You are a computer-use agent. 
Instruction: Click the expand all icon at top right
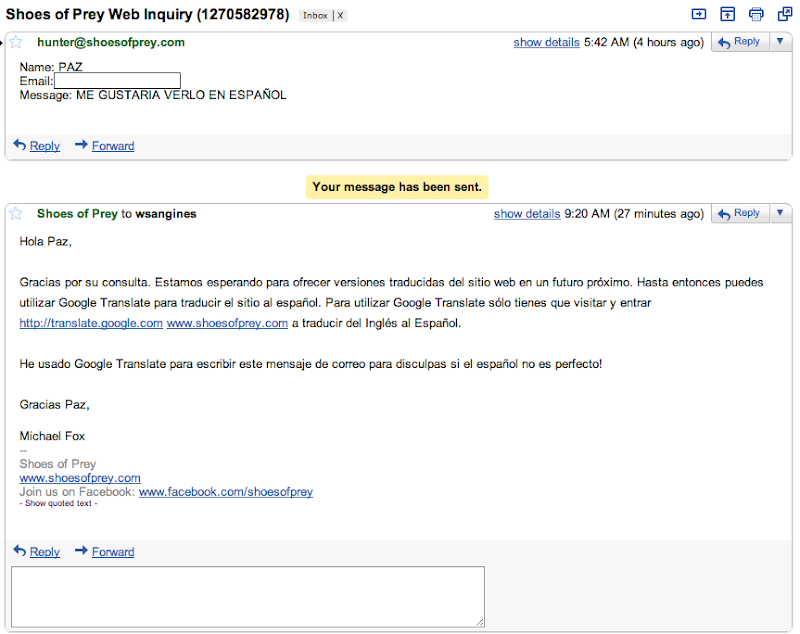tap(728, 14)
